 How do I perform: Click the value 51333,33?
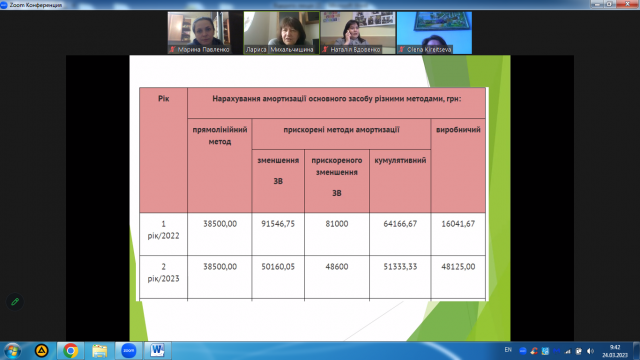400,267
